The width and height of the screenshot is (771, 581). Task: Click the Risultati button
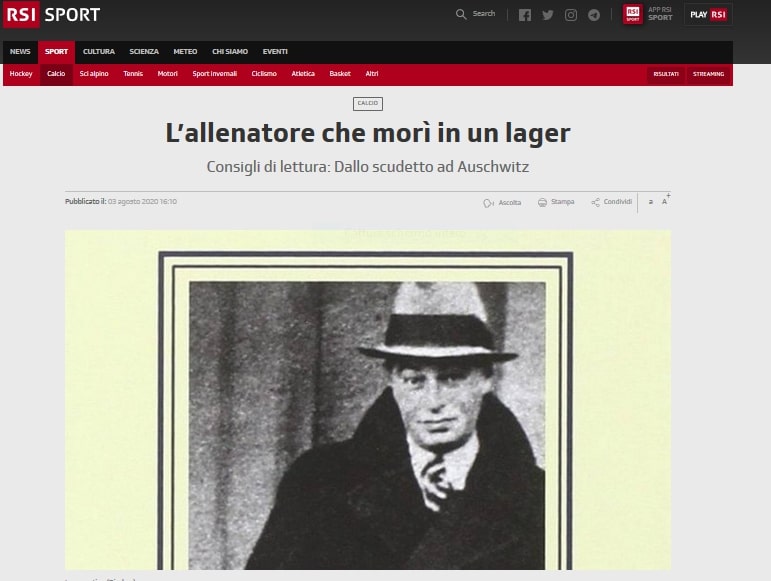[666, 74]
